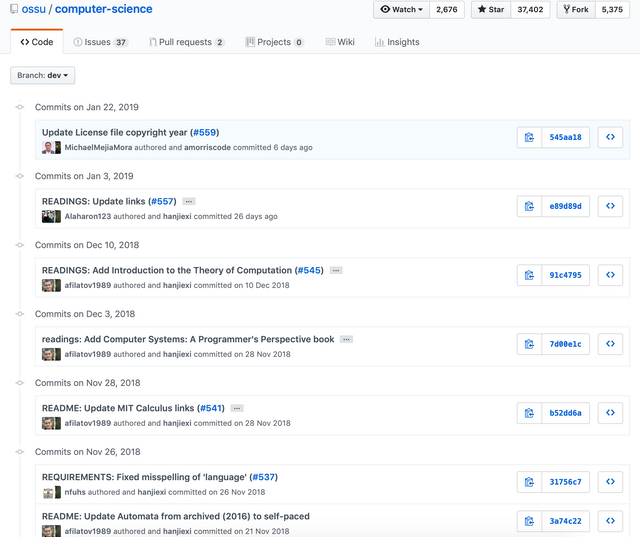
Task: Open pull request #537 link
Action: coord(264,477)
